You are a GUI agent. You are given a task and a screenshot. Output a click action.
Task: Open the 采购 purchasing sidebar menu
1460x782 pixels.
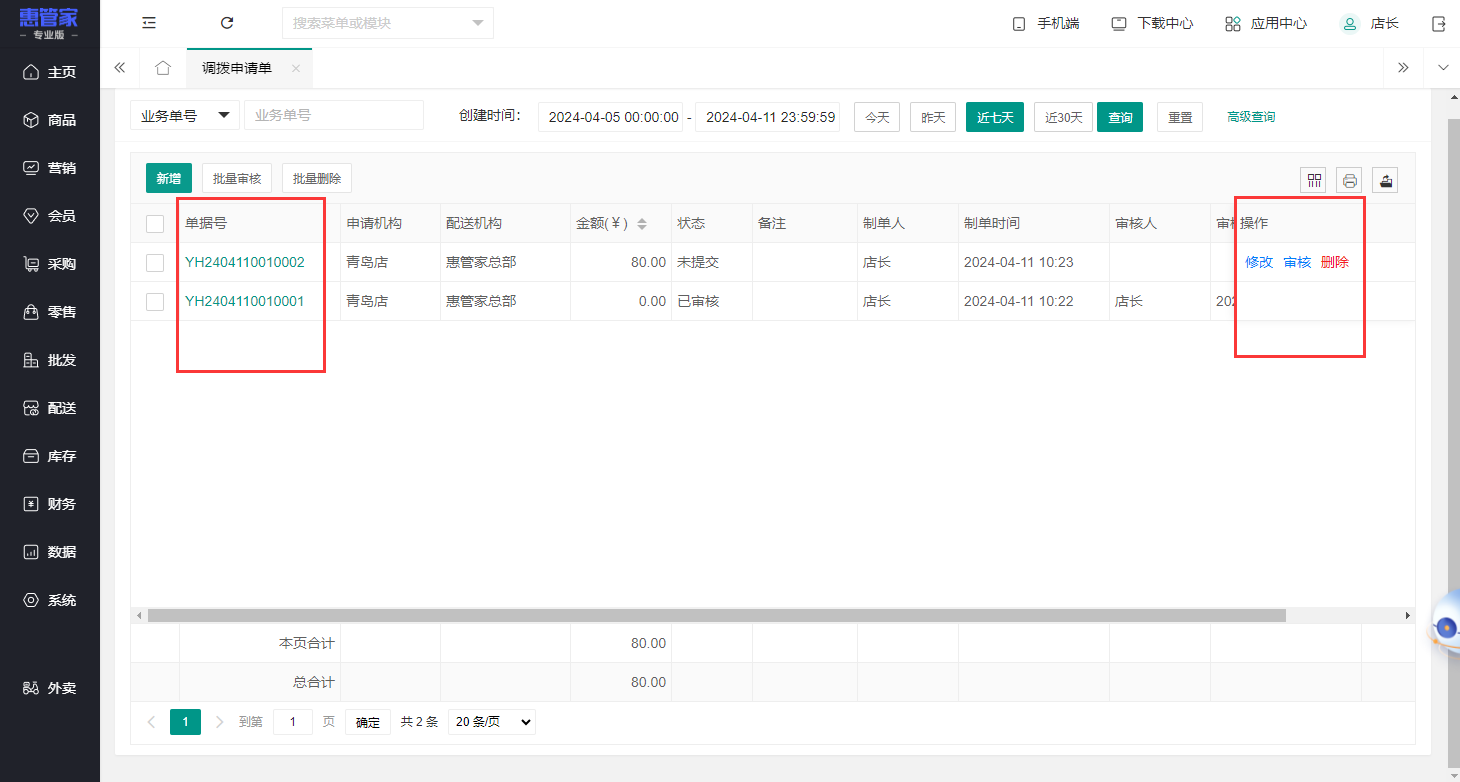click(x=50, y=264)
